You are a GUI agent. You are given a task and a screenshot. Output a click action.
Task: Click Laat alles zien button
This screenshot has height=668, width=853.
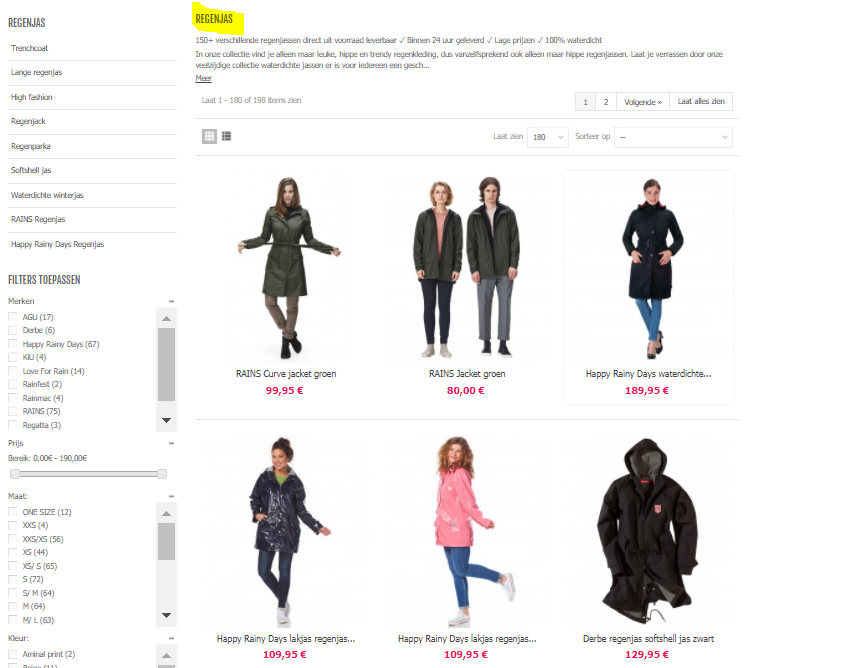point(701,101)
